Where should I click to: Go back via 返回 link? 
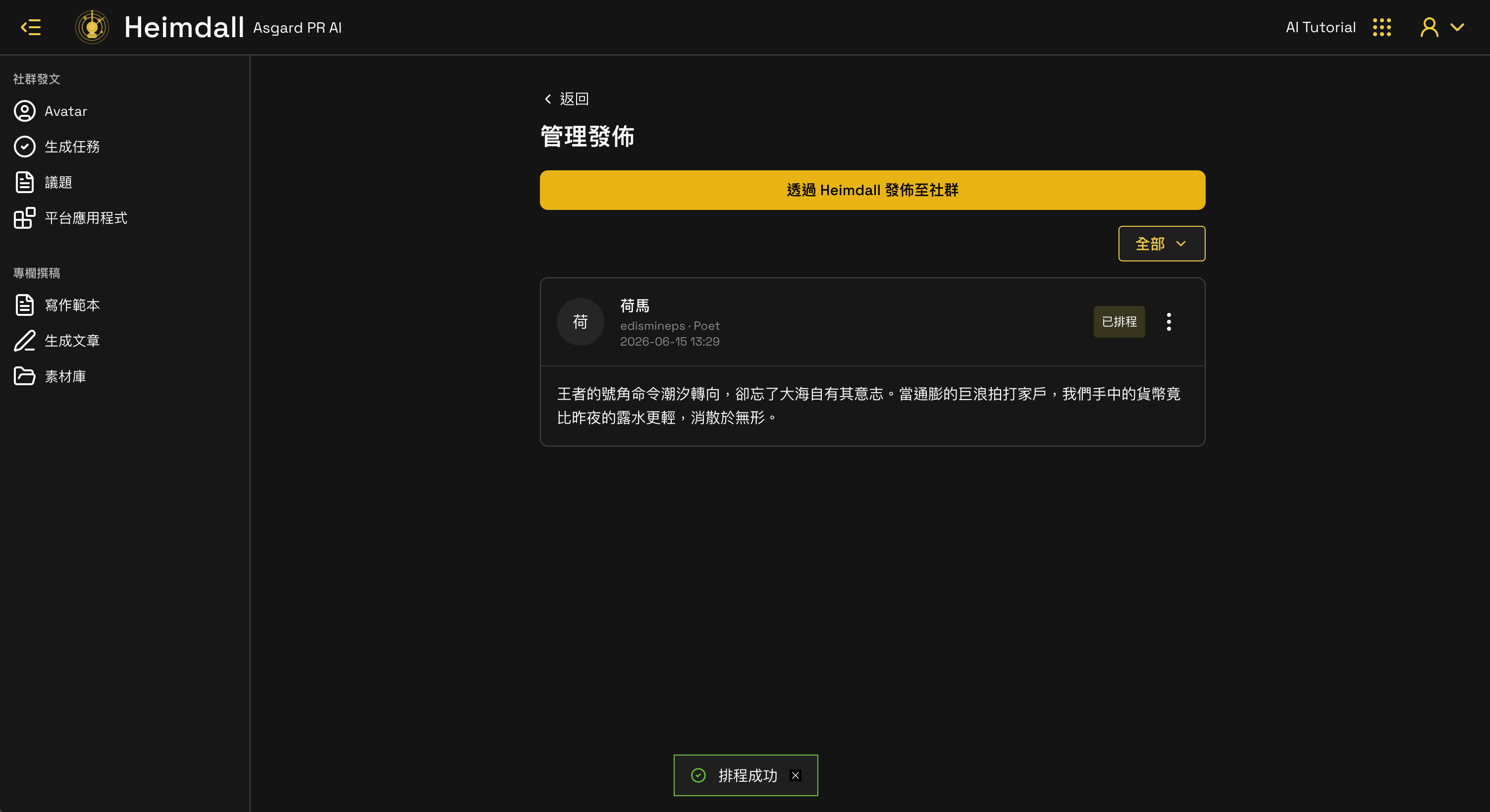pyautogui.click(x=574, y=99)
